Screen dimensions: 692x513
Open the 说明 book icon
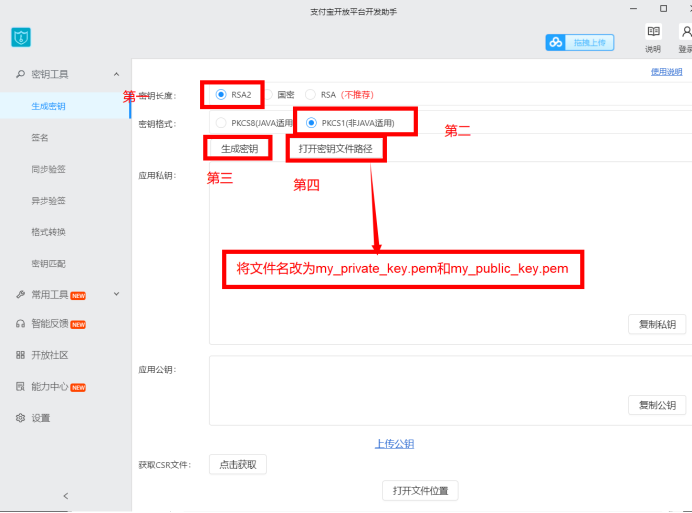point(654,31)
